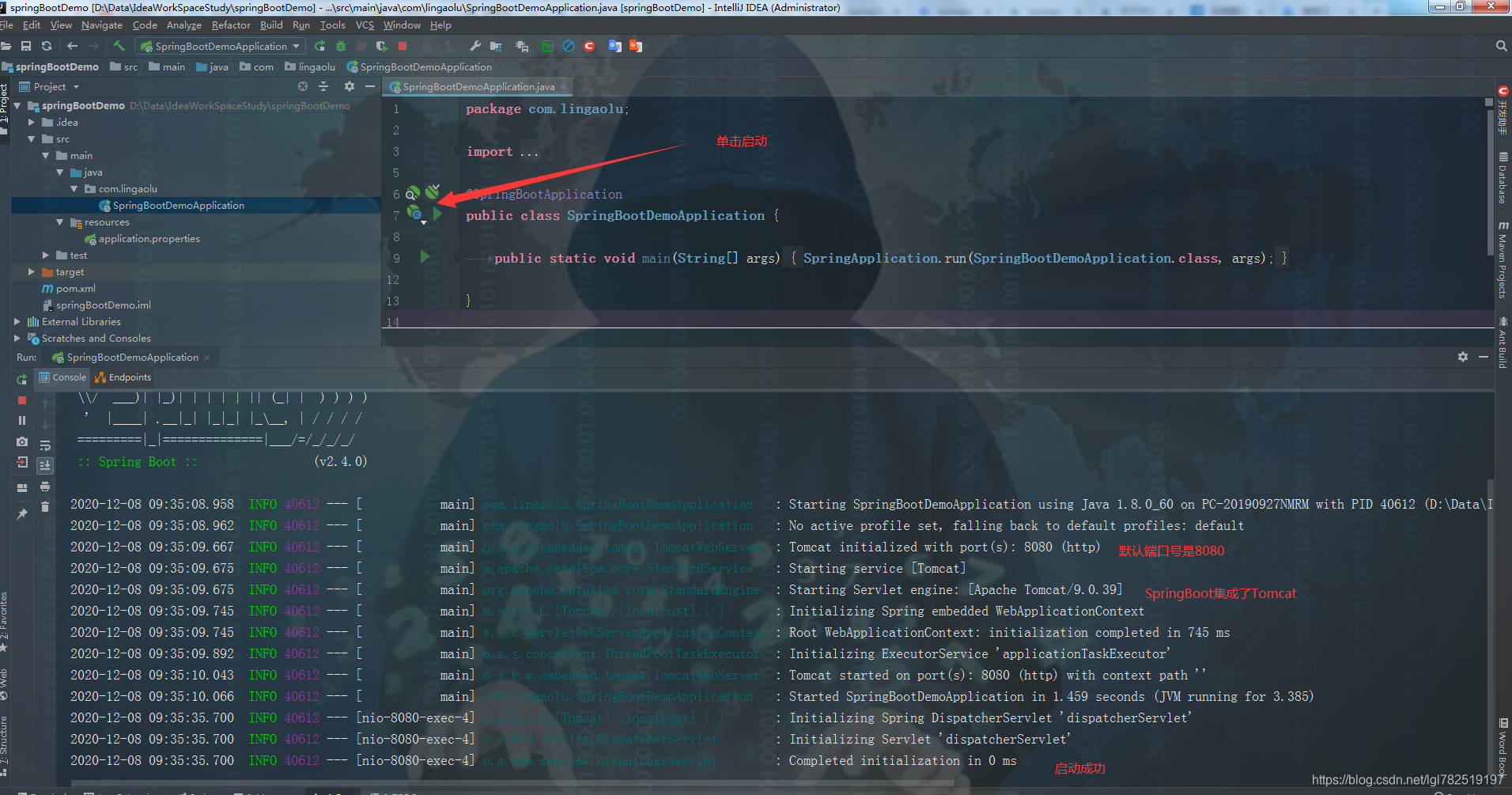Open the VCS menu
This screenshot has width=1512, height=795.
(365, 25)
